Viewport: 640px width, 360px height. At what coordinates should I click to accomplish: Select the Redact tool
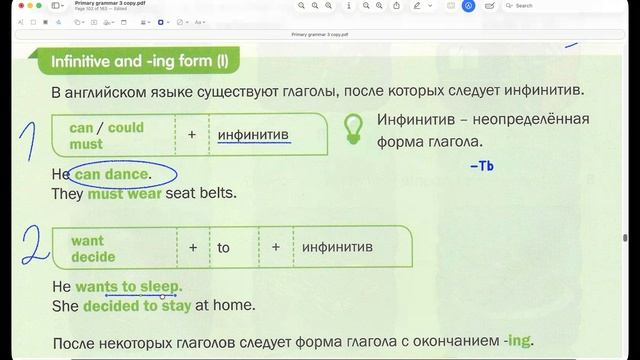[x=45, y=22]
